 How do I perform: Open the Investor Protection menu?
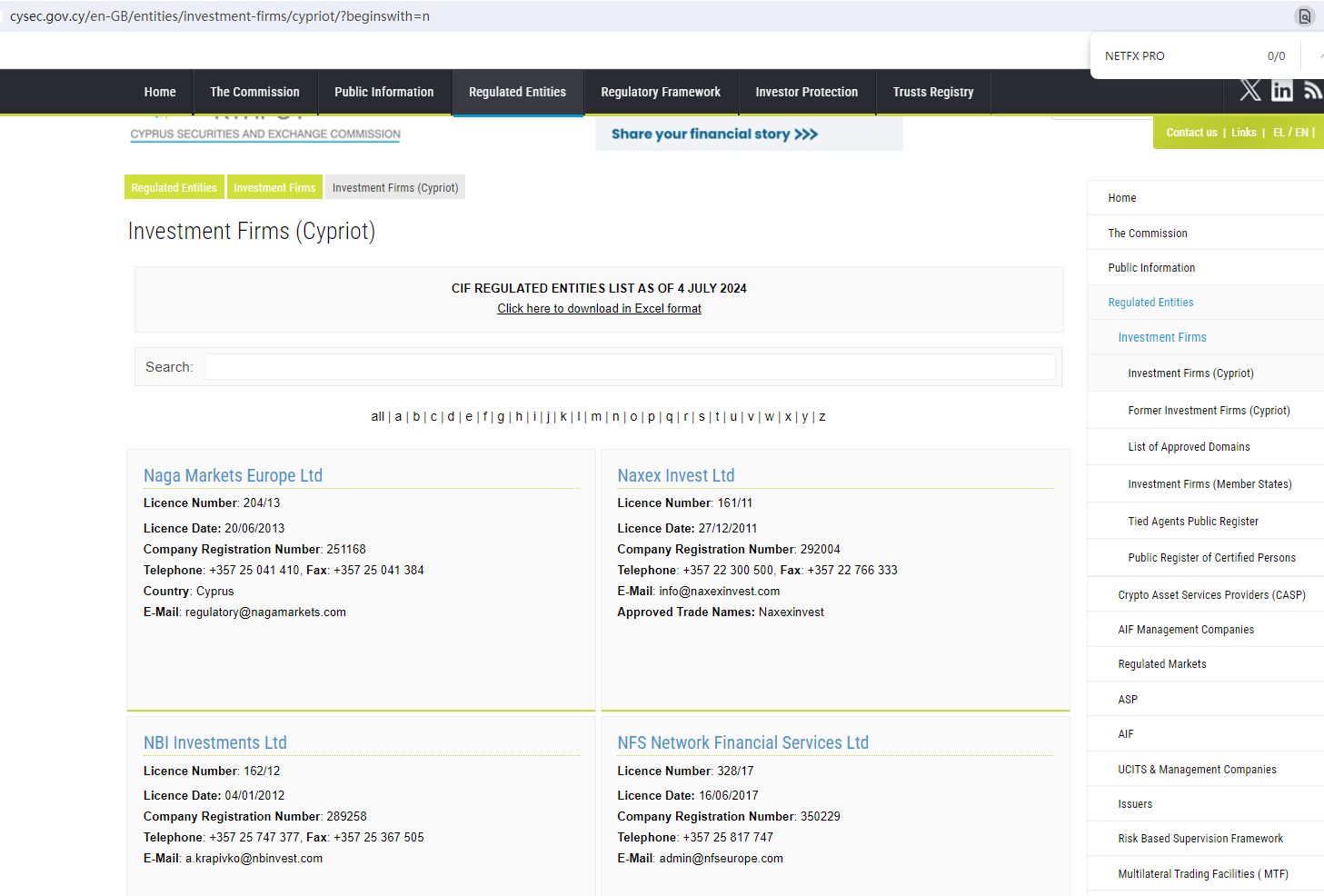click(x=806, y=92)
